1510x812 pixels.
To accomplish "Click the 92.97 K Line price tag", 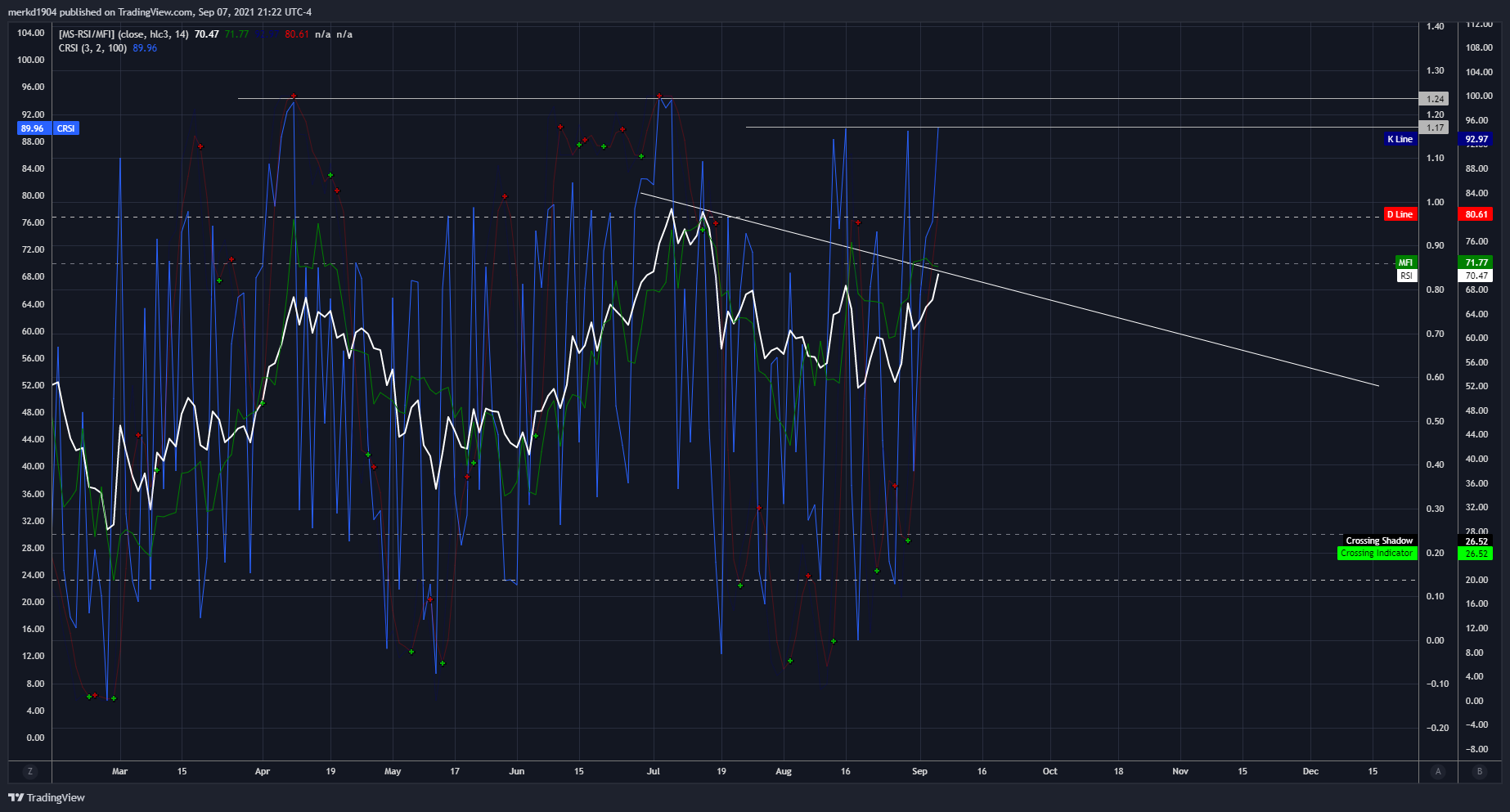I will click(1476, 139).
